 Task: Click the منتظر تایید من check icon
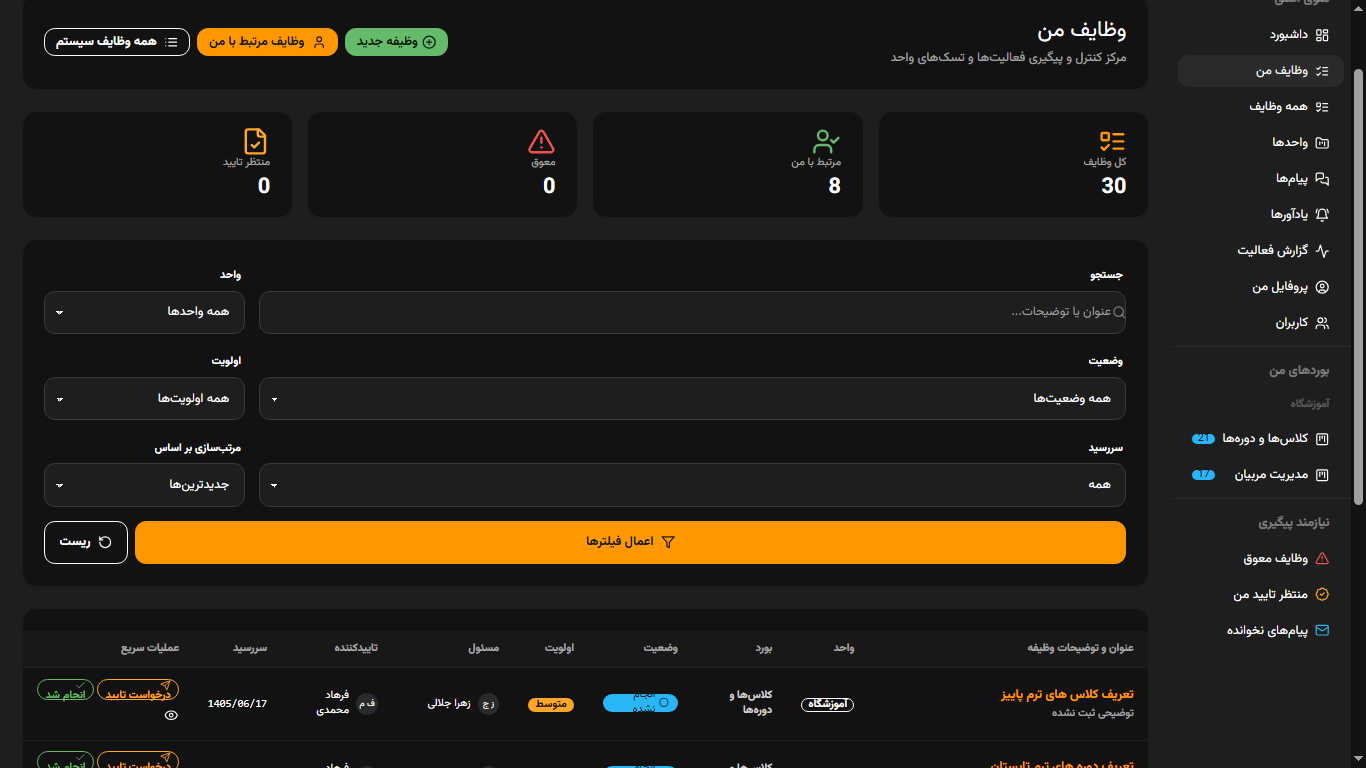pos(1322,595)
